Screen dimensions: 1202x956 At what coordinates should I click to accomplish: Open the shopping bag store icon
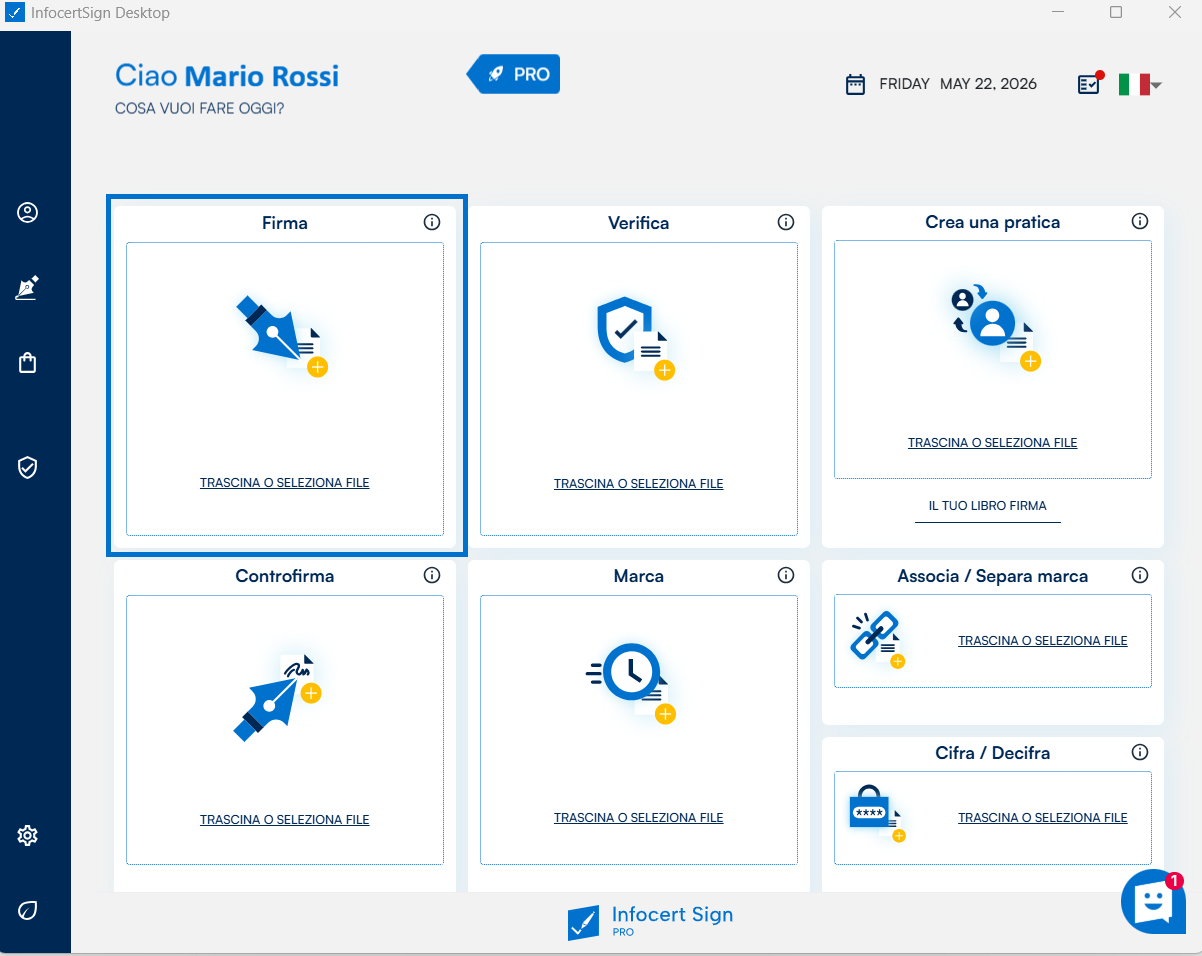[28, 362]
